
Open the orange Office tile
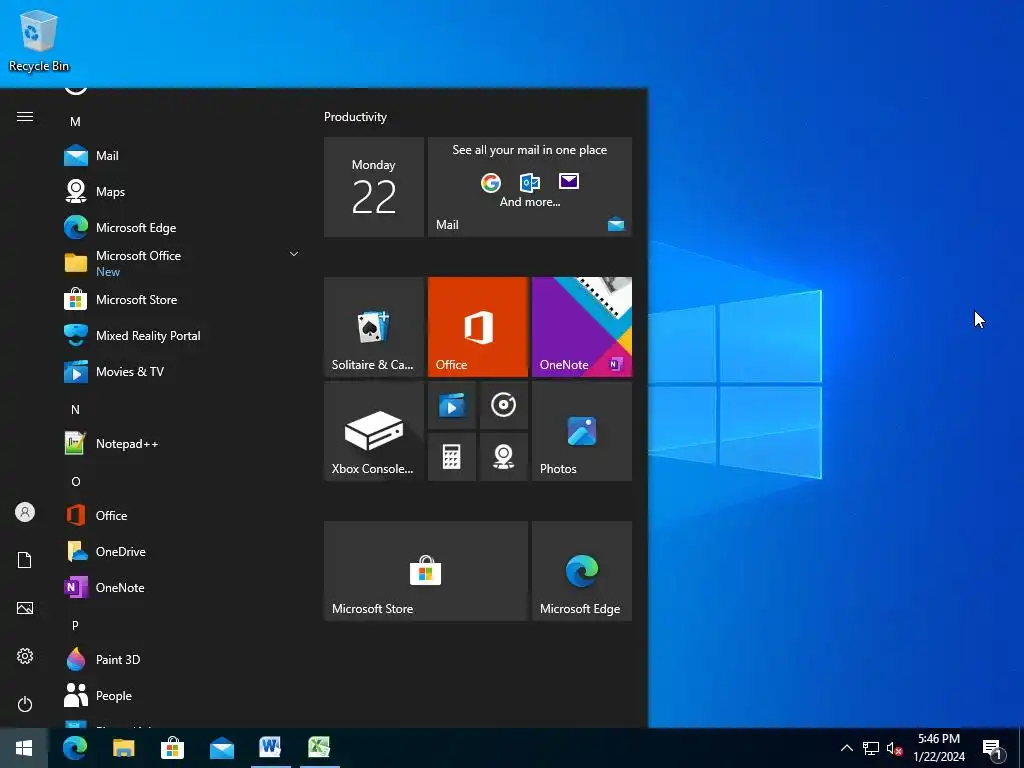477,327
